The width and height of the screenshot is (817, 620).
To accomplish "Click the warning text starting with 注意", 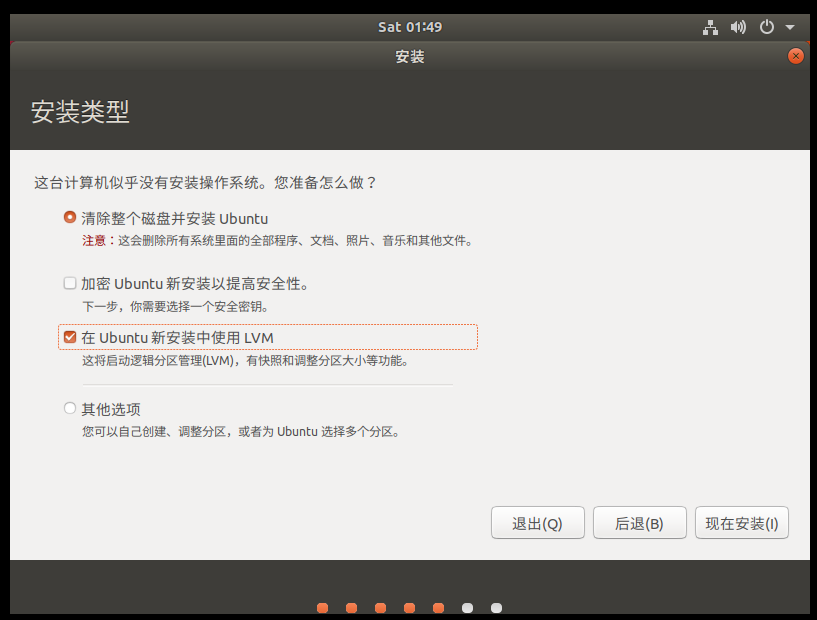I will point(277,241).
